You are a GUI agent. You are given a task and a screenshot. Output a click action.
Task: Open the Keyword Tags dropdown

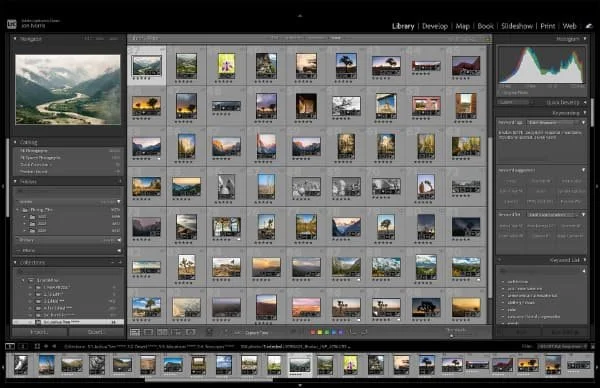click(x=553, y=122)
